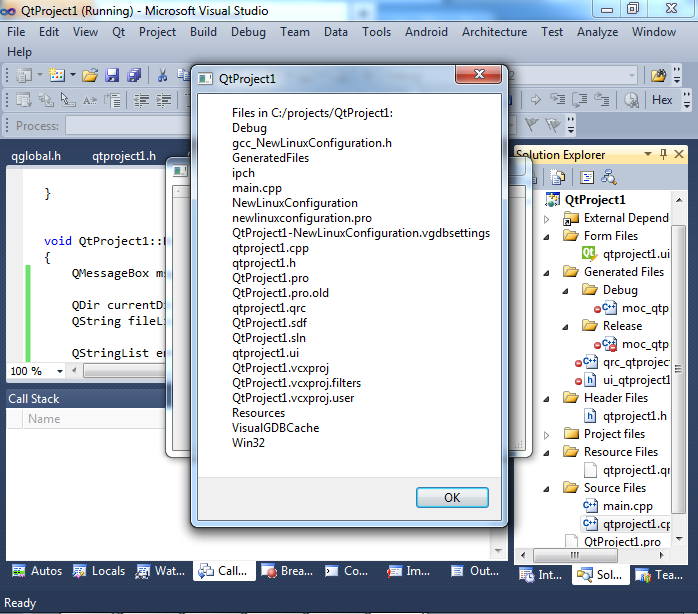The width and height of the screenshot is (698, 614).
Task: Open the Breakpoints bottom tab
Action: tap(287, 571)
